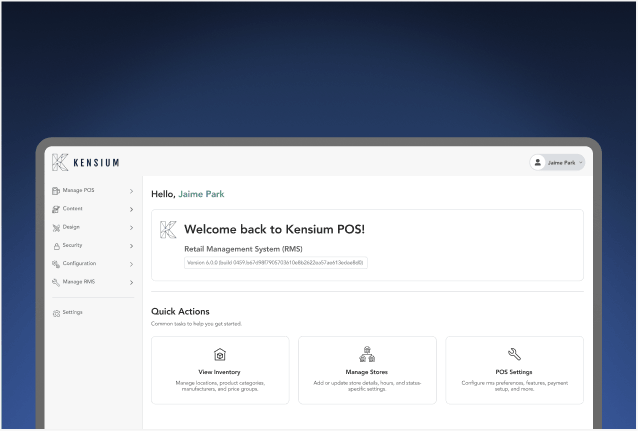Click the Content sidebar icon

pos(56,209)
